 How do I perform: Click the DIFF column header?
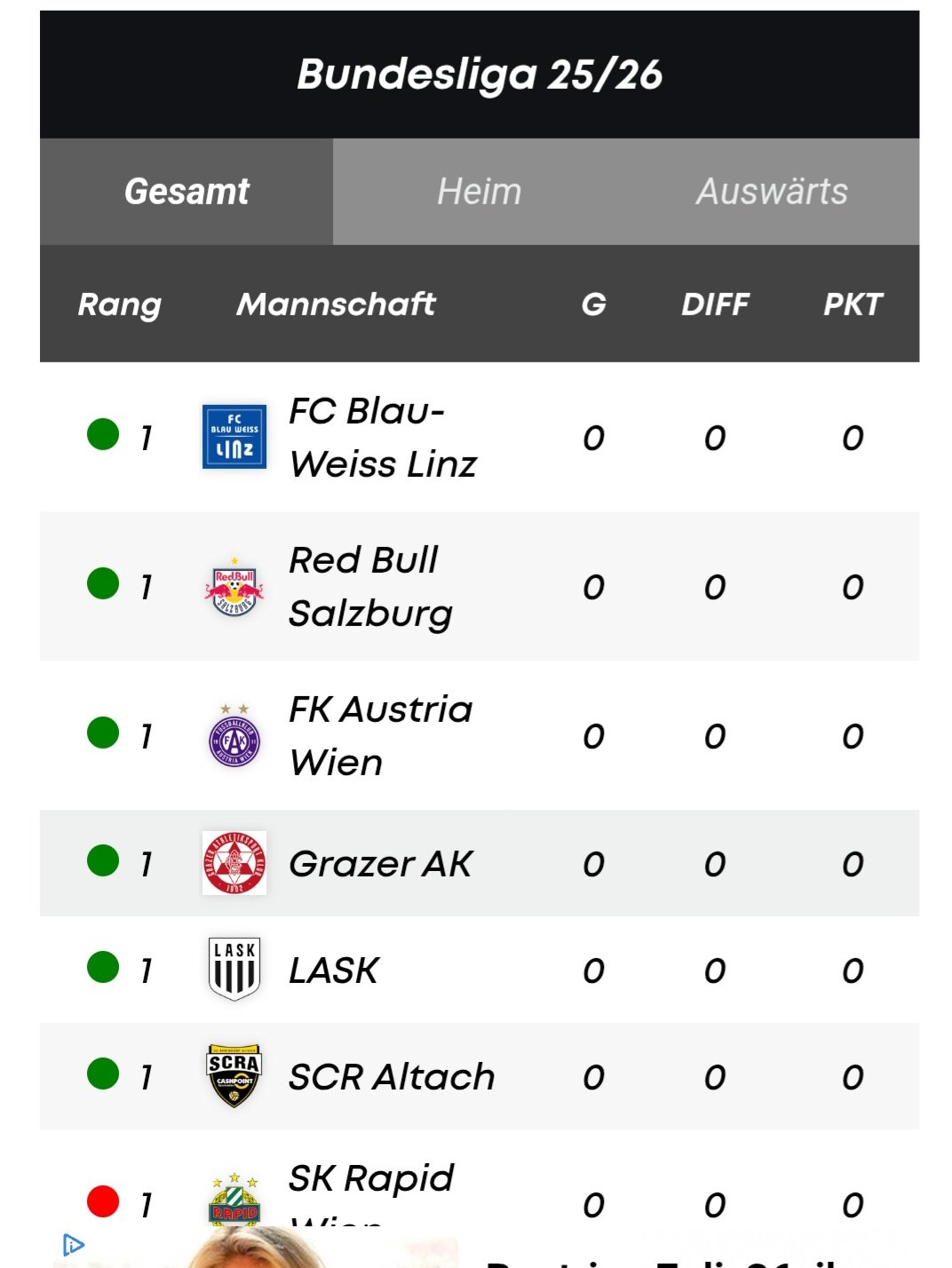715,305
